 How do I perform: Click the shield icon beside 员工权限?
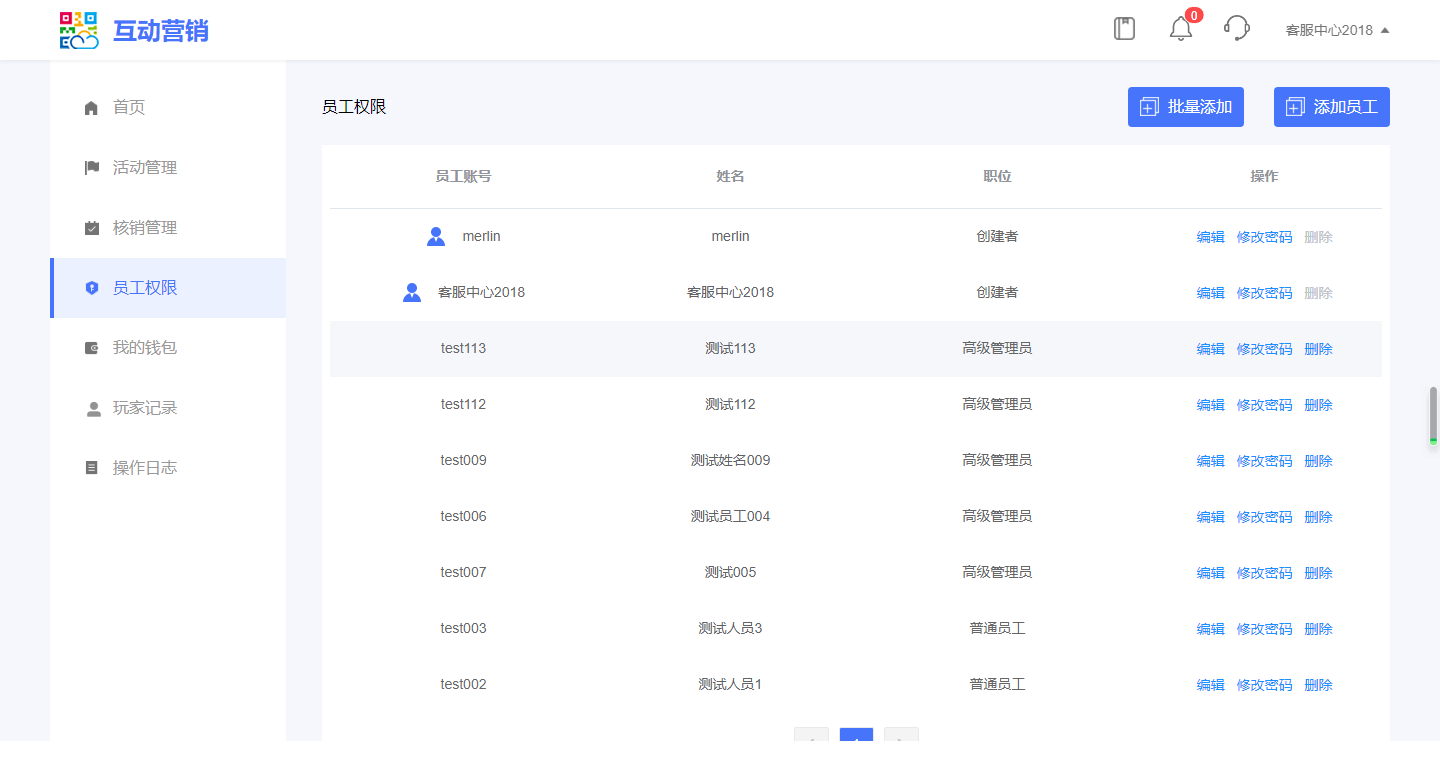click(92, 288)
